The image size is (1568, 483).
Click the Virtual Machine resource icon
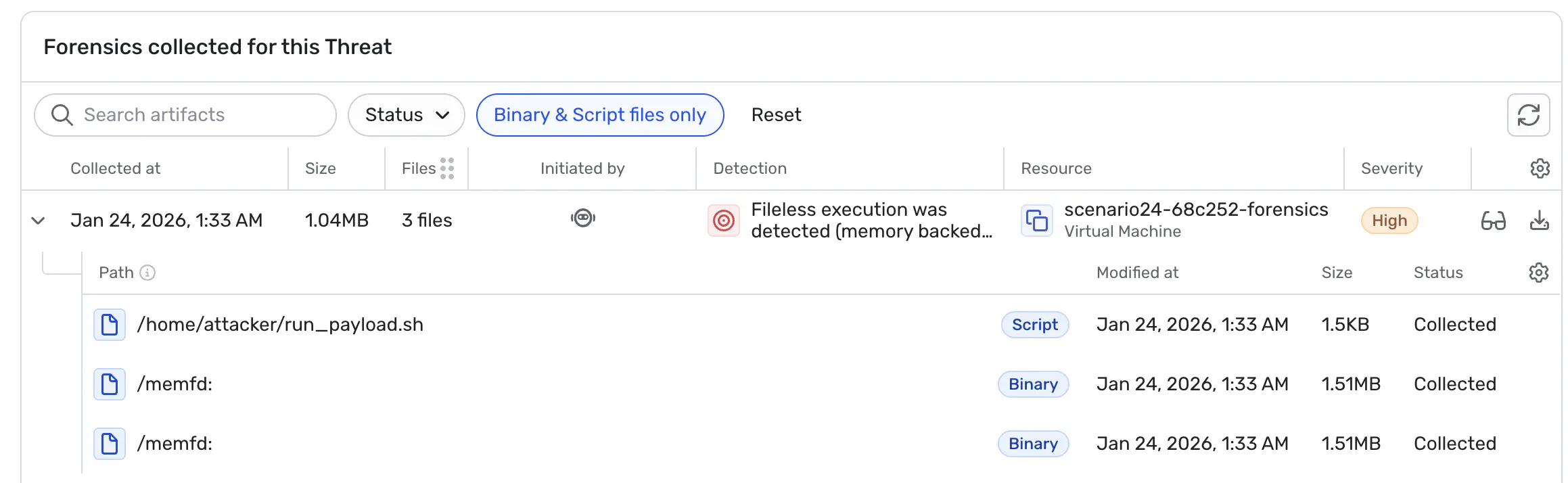[1036, 221]
